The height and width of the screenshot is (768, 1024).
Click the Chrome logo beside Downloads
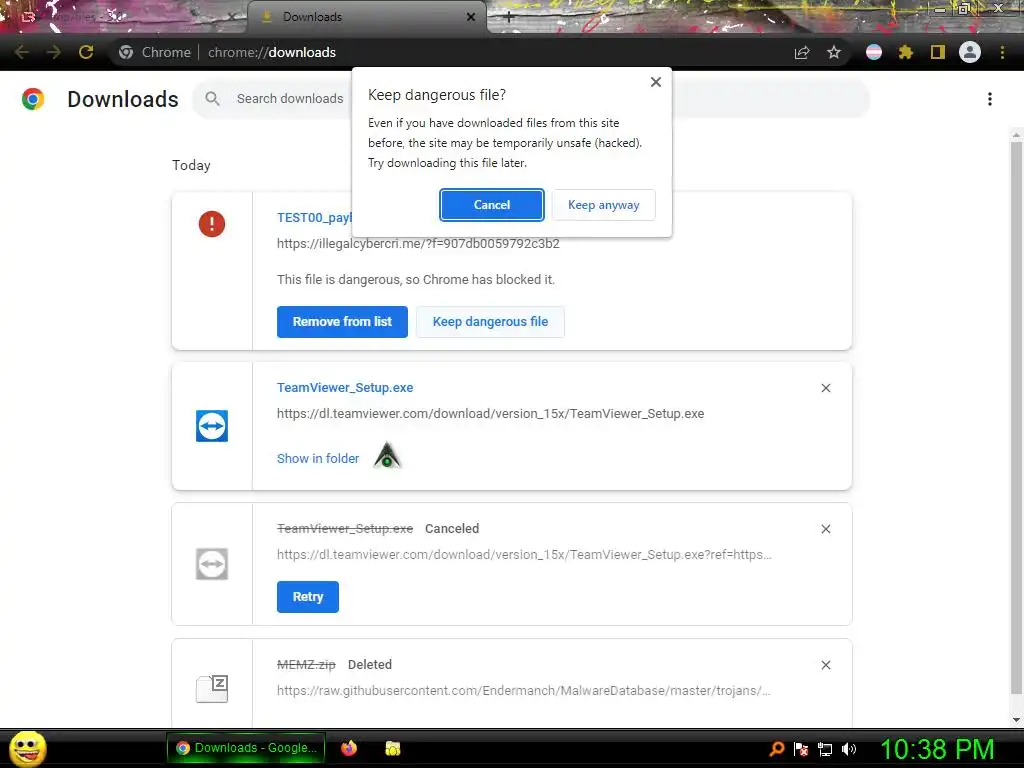(x=33, y=99)
